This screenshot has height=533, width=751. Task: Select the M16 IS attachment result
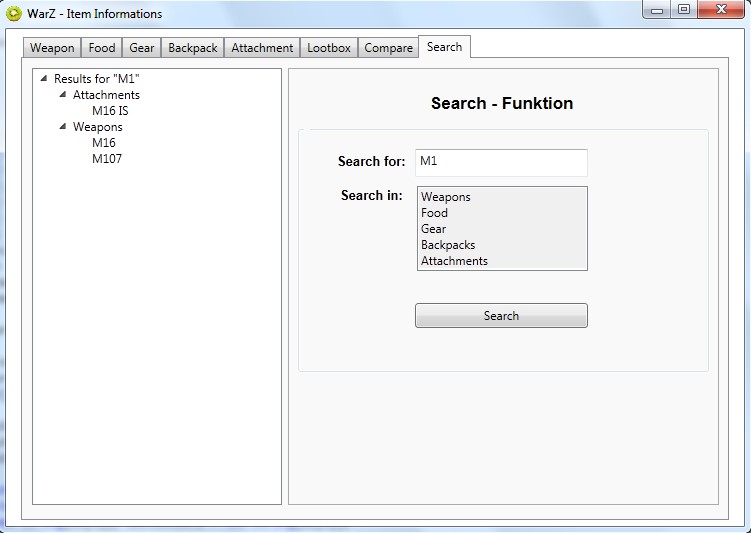pos(110,111)
